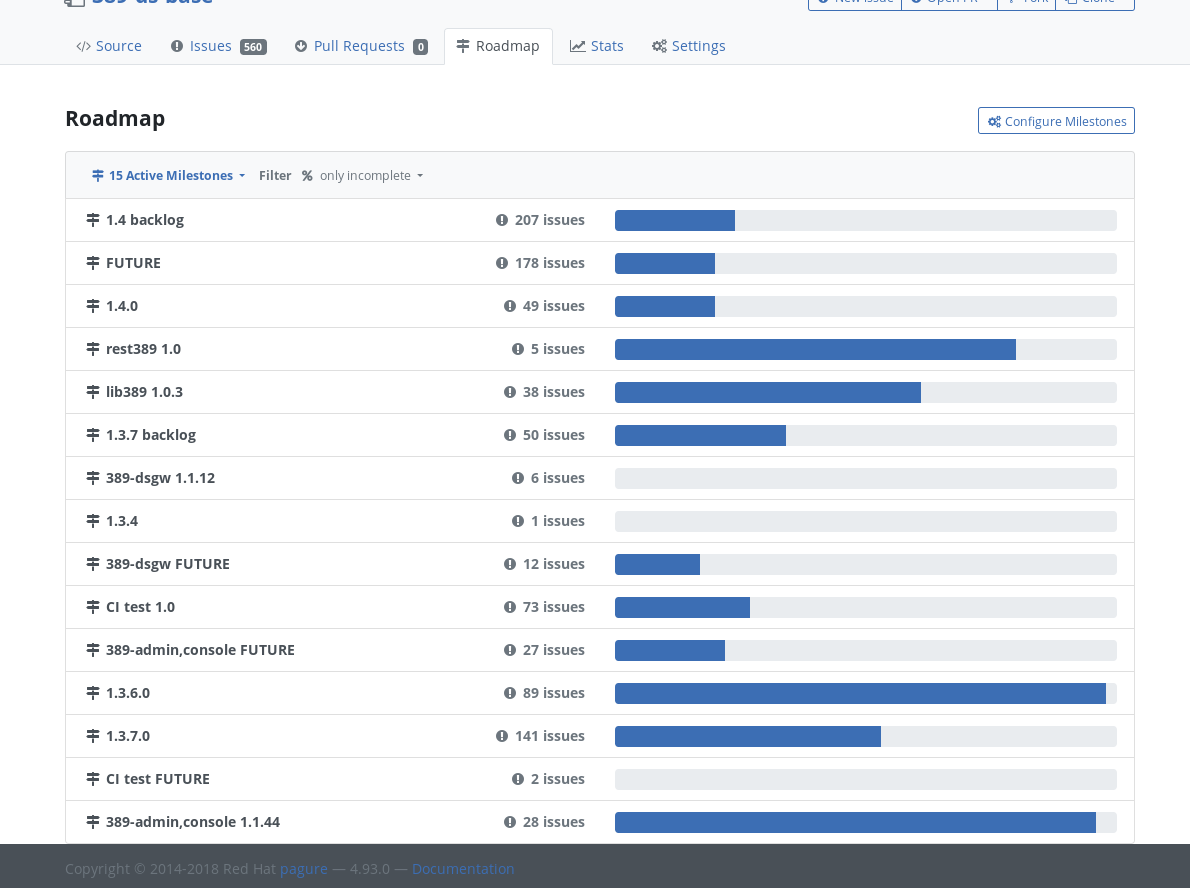Switch to the Issues tab
Screen dimensions: 1190x888
coord(219,46)
